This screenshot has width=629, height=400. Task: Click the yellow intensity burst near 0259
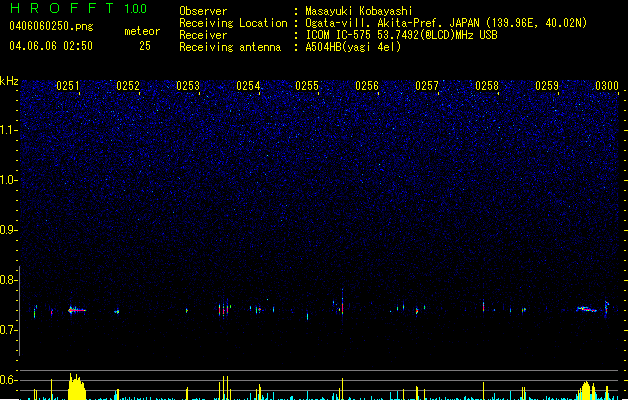pos(586,390)
